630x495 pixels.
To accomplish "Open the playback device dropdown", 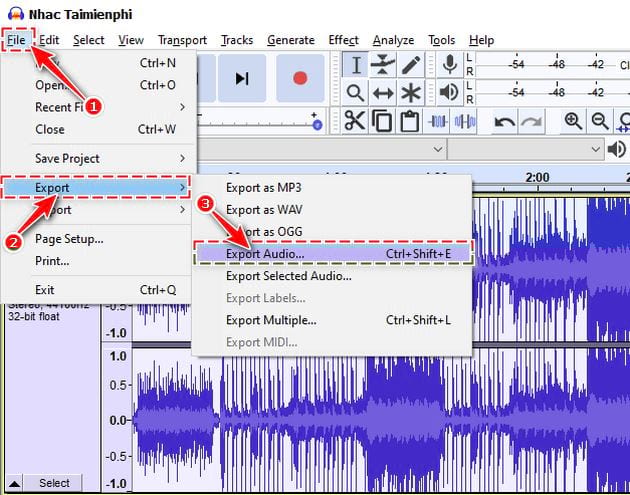I will [526, 149].
